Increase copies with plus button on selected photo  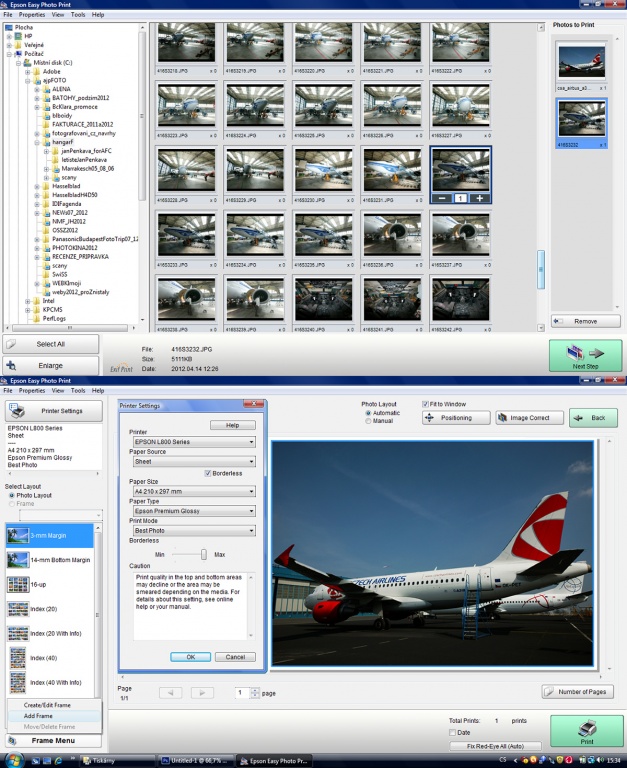coord(479,198)
